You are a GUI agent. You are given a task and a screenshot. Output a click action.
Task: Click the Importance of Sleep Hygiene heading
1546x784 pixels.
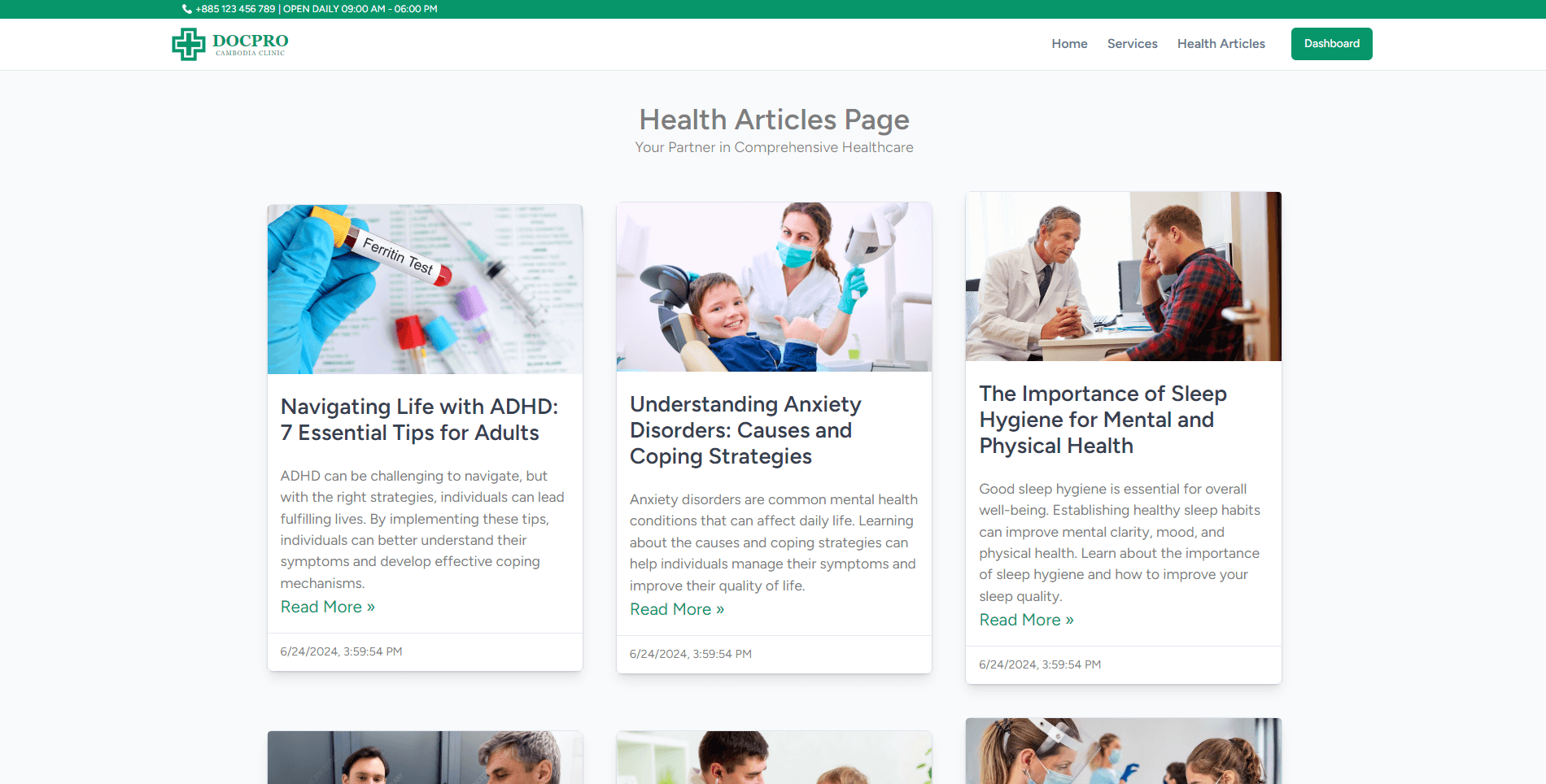pos(1103,420)
